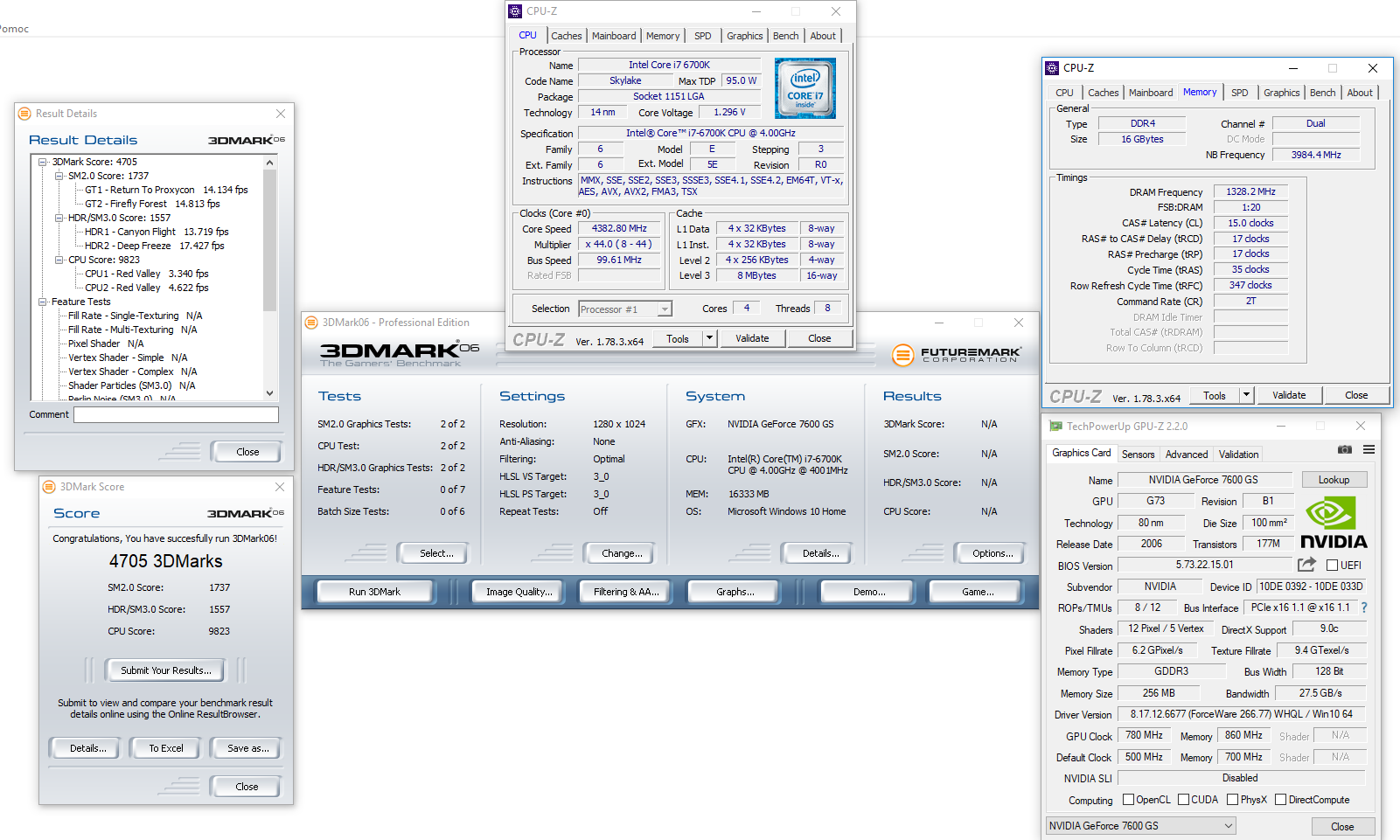Open Image Quality... tool
1400x840 pixels.
(519, 592)
